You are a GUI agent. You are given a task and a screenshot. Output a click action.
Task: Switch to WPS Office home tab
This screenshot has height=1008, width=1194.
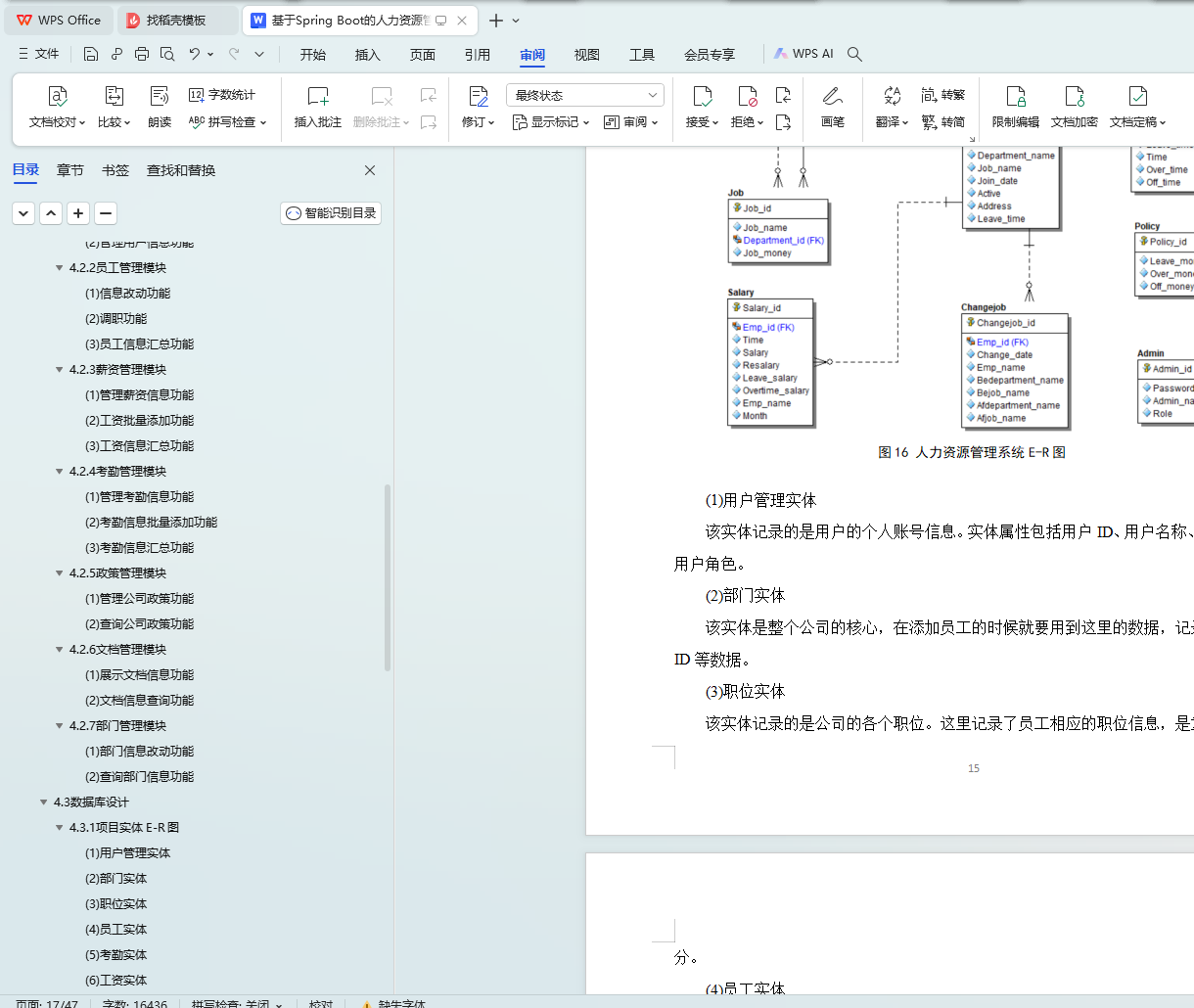[60, 20]
